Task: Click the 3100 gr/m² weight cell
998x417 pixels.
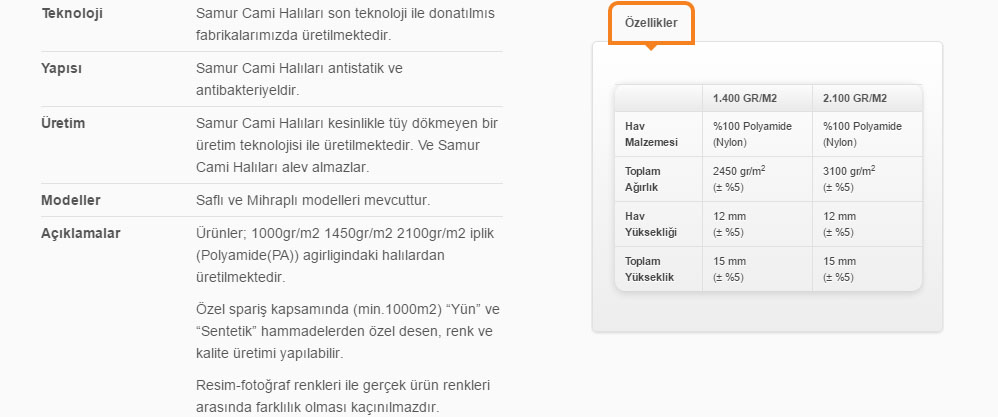Action: click(867, 179)
